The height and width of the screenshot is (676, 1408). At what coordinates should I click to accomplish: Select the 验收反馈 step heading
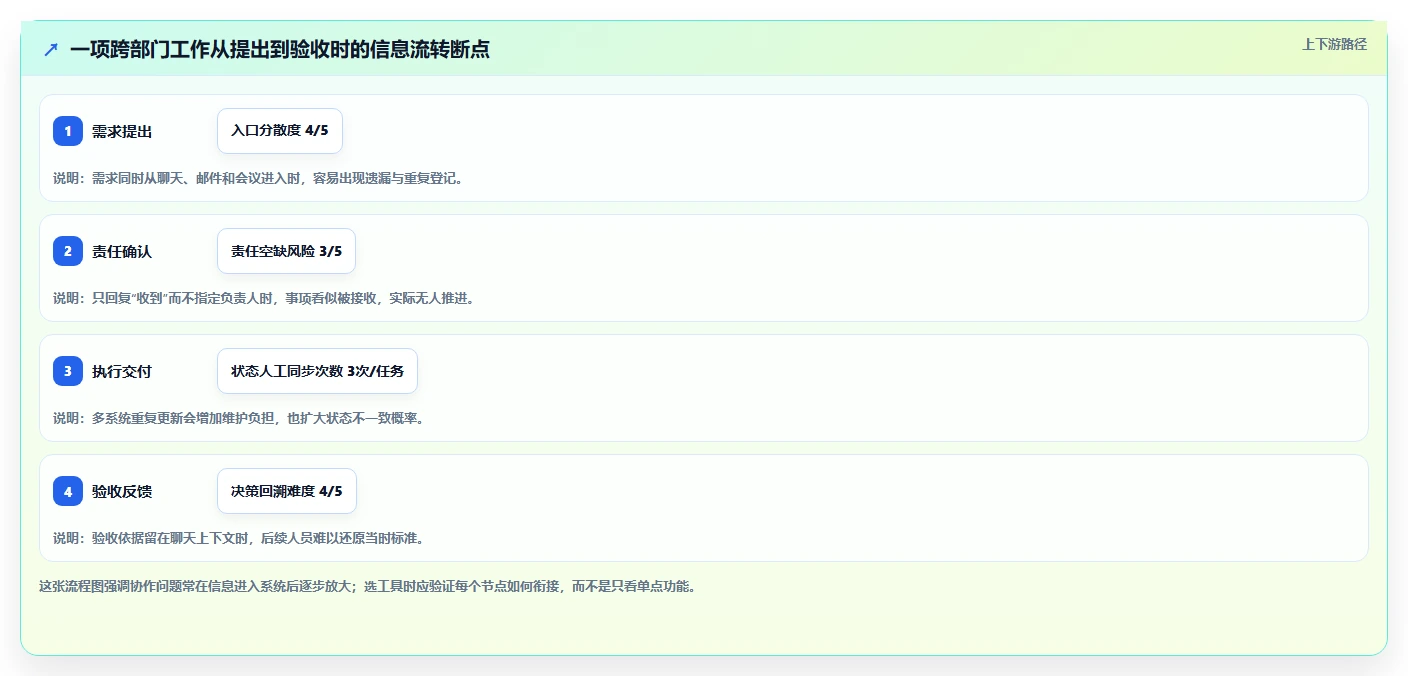tap(122, 491)
